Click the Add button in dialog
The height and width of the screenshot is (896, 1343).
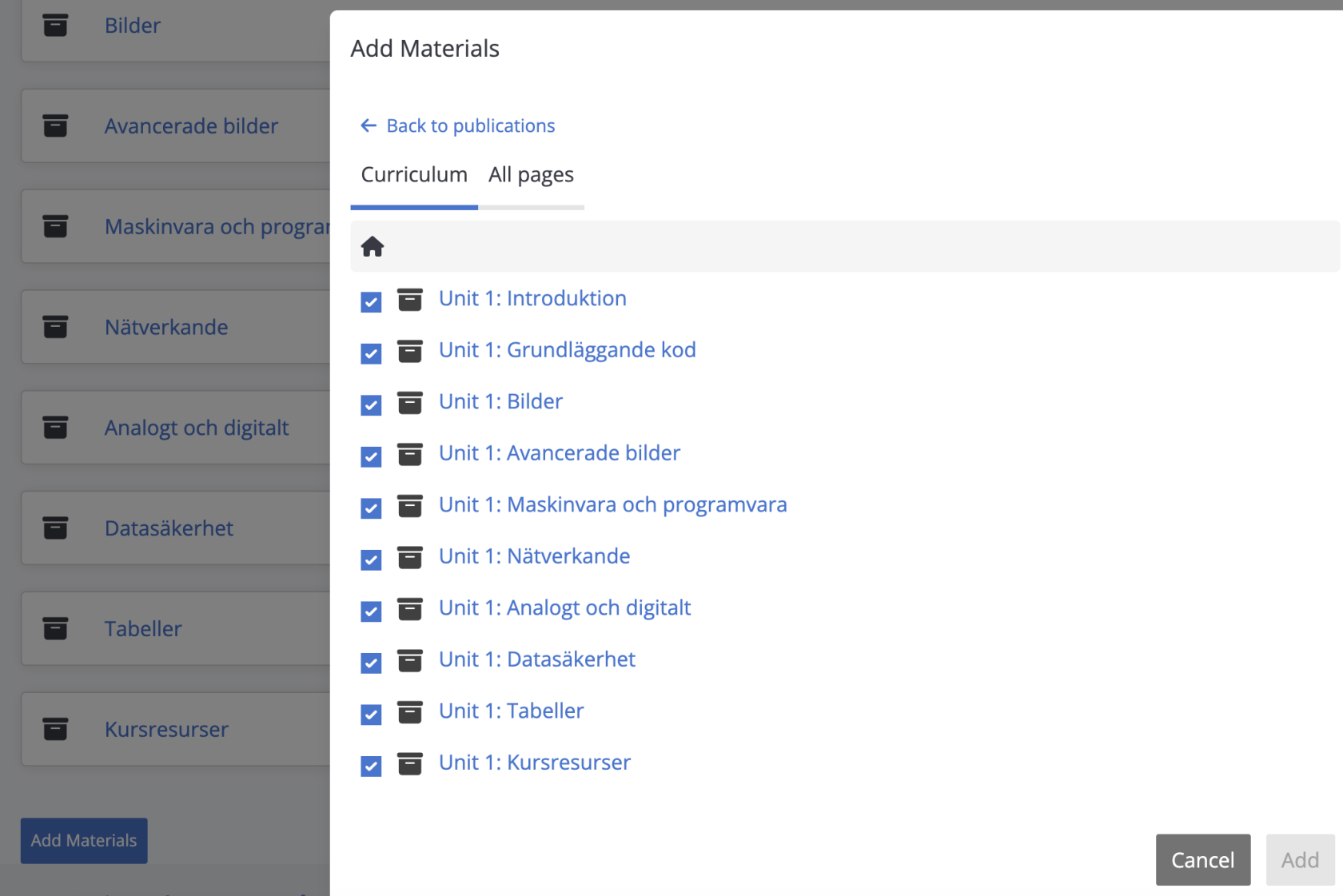pyautogui.click(x=1301, y=860)
